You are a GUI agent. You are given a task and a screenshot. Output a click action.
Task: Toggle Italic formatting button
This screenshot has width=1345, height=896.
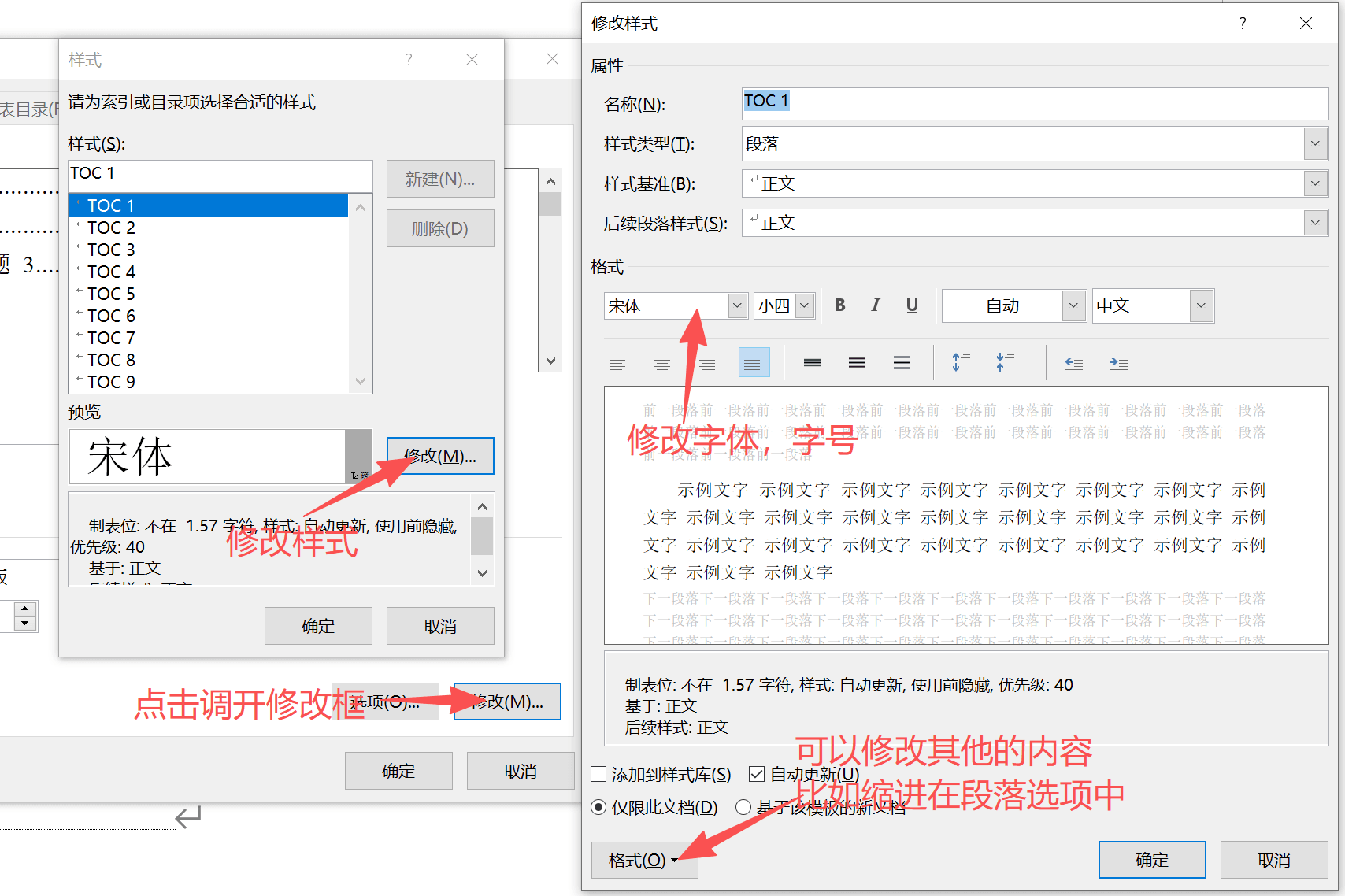pyautogui.click(x=876, y=305)
